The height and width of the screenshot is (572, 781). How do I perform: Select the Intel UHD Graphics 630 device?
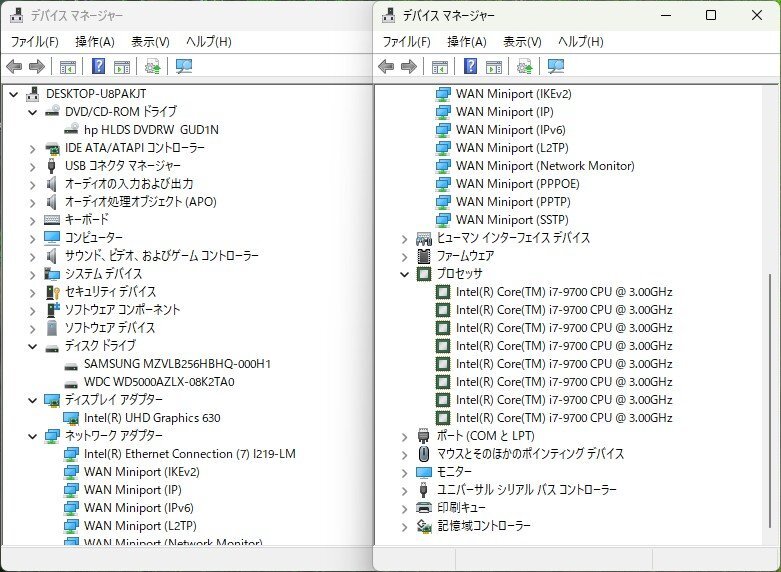(x=151, y=418)
